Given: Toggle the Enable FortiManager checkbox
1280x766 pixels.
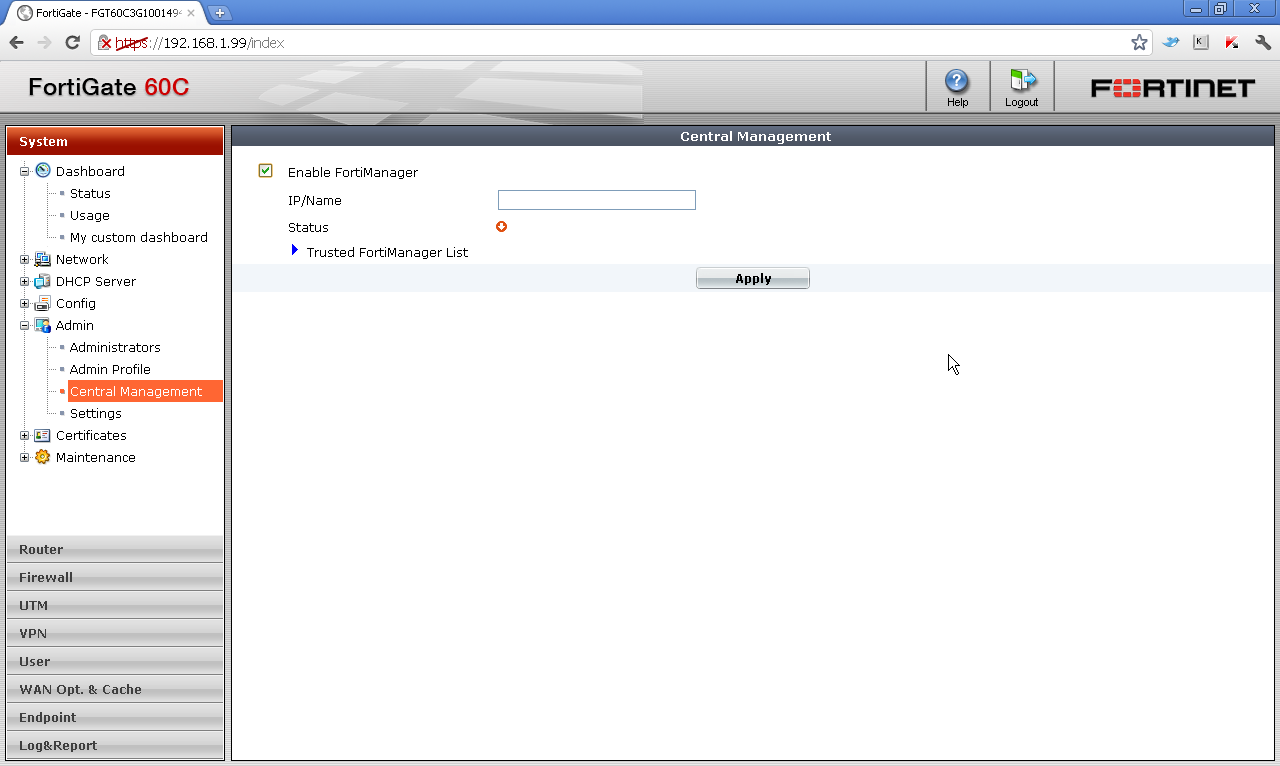Looking at the screenshot, I should [x=265, y=171].
